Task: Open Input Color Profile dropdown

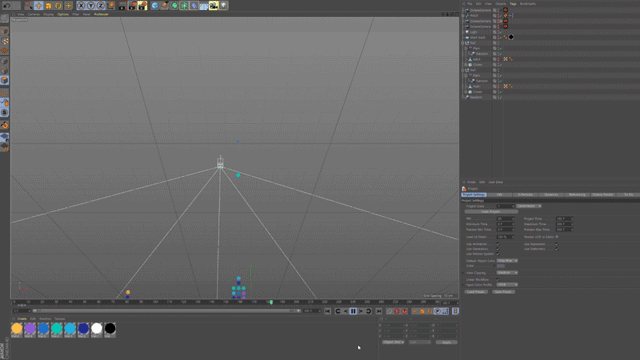Action: 507,285
